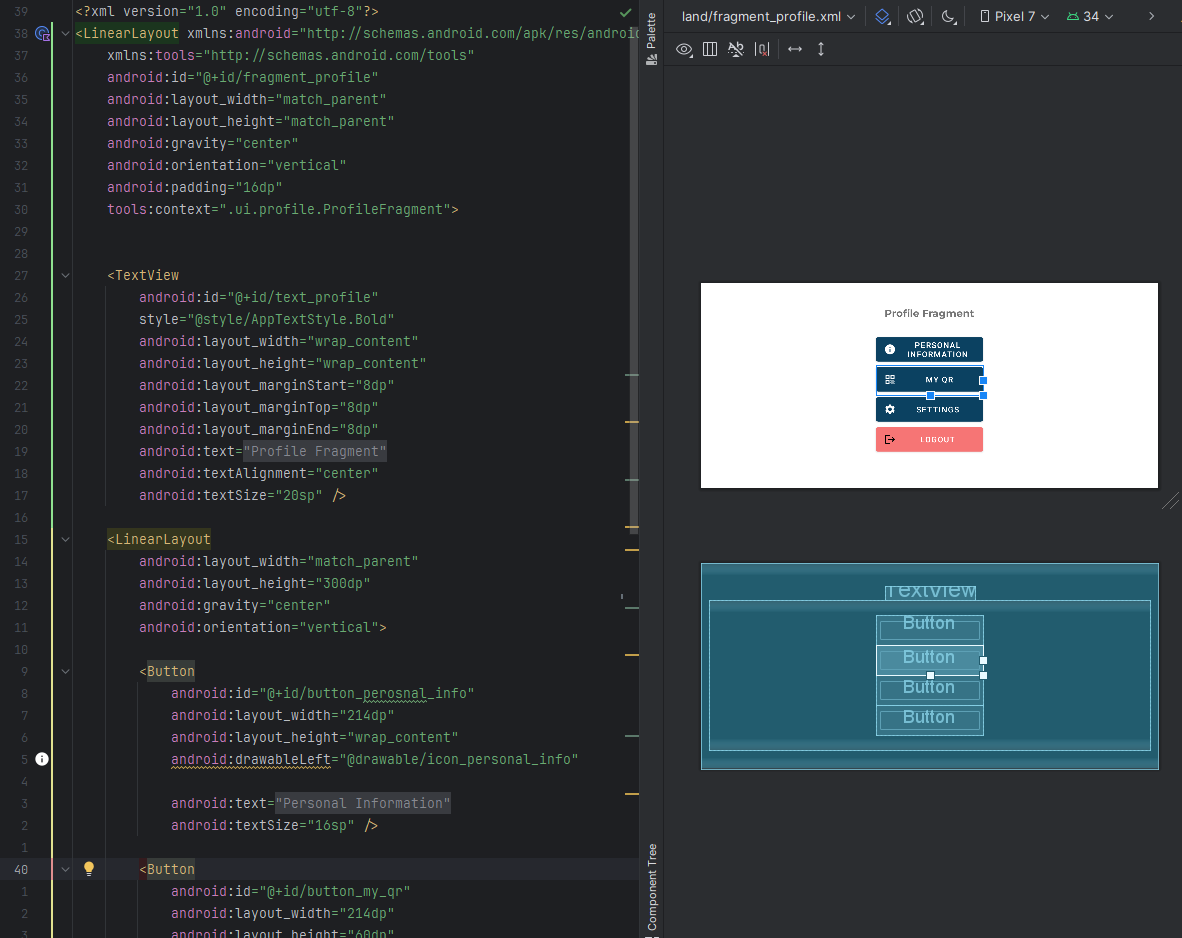Show more toolbar options chevron
The image size is (1182, 938).
[x=1151, y=17]
